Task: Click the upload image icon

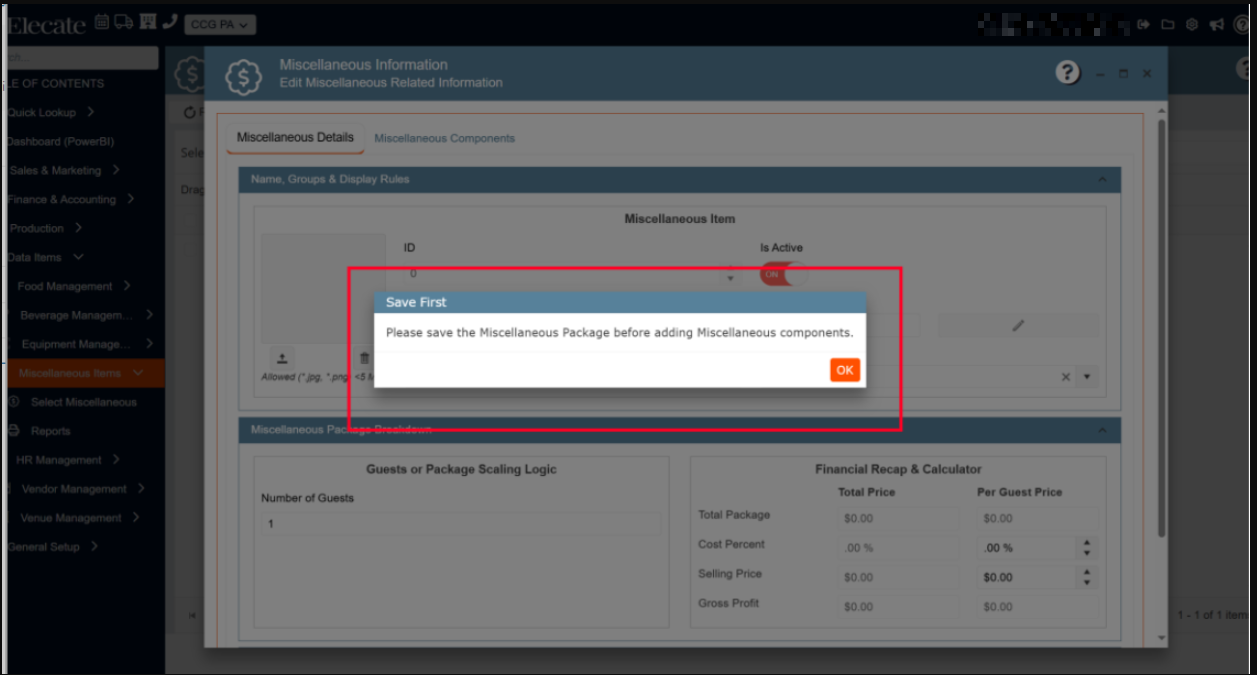Action: point(282,358)
